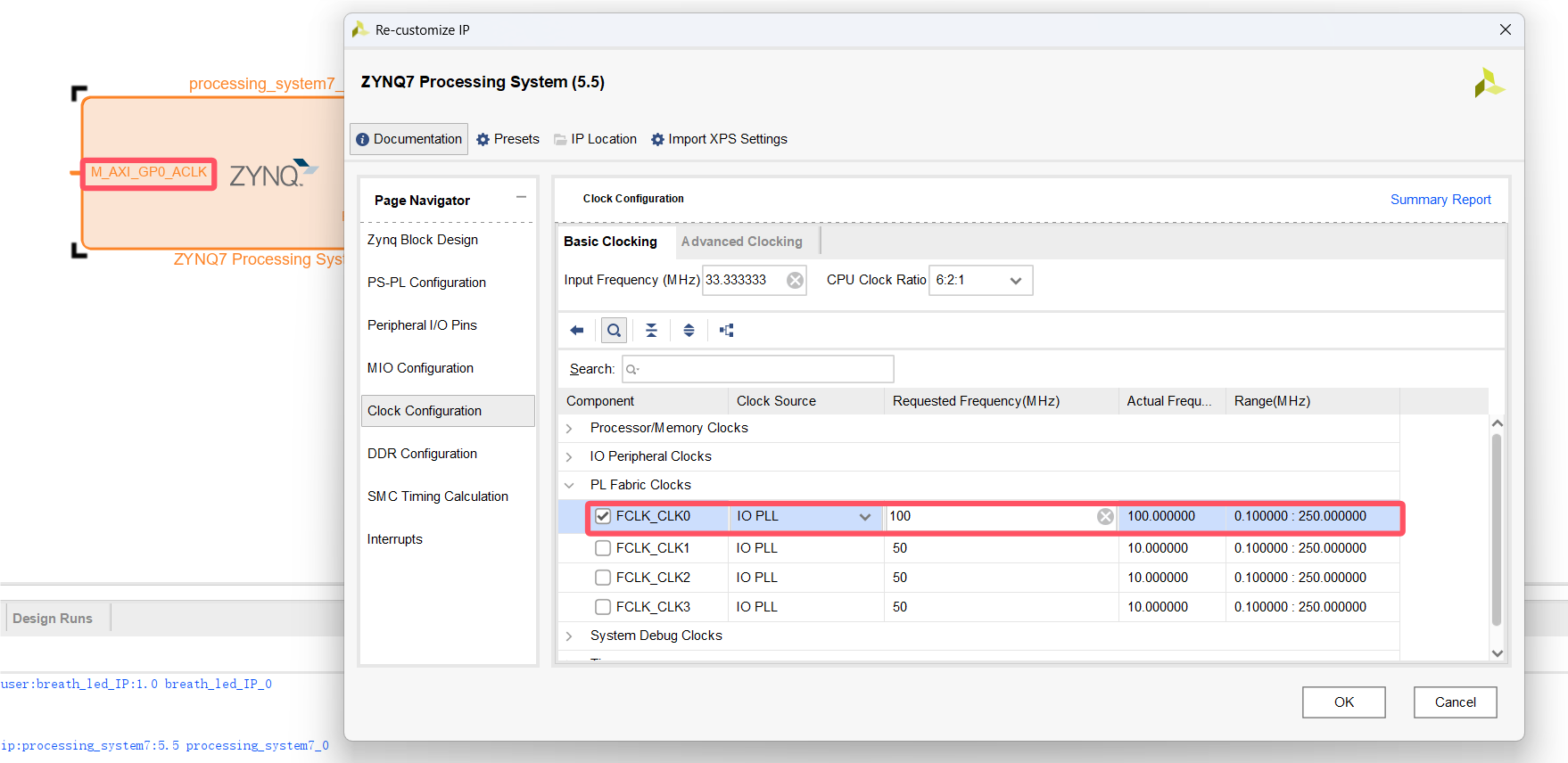The width and height of the screenshot is (1568, 763).
Task: Click Import XPS Settings
Action: pyautogui.click(x=719, y=139)
